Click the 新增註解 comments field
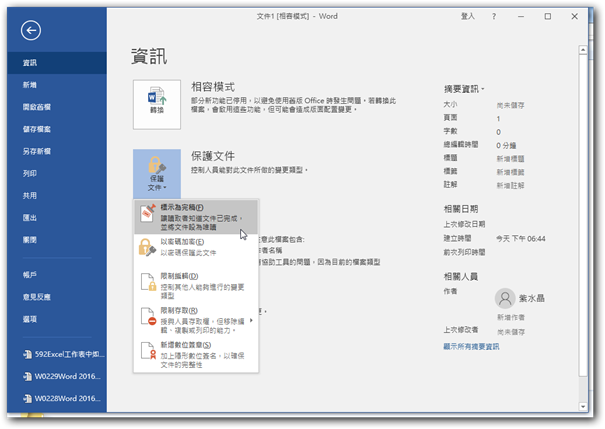The image size is (605, 429). tap(510, 186)
